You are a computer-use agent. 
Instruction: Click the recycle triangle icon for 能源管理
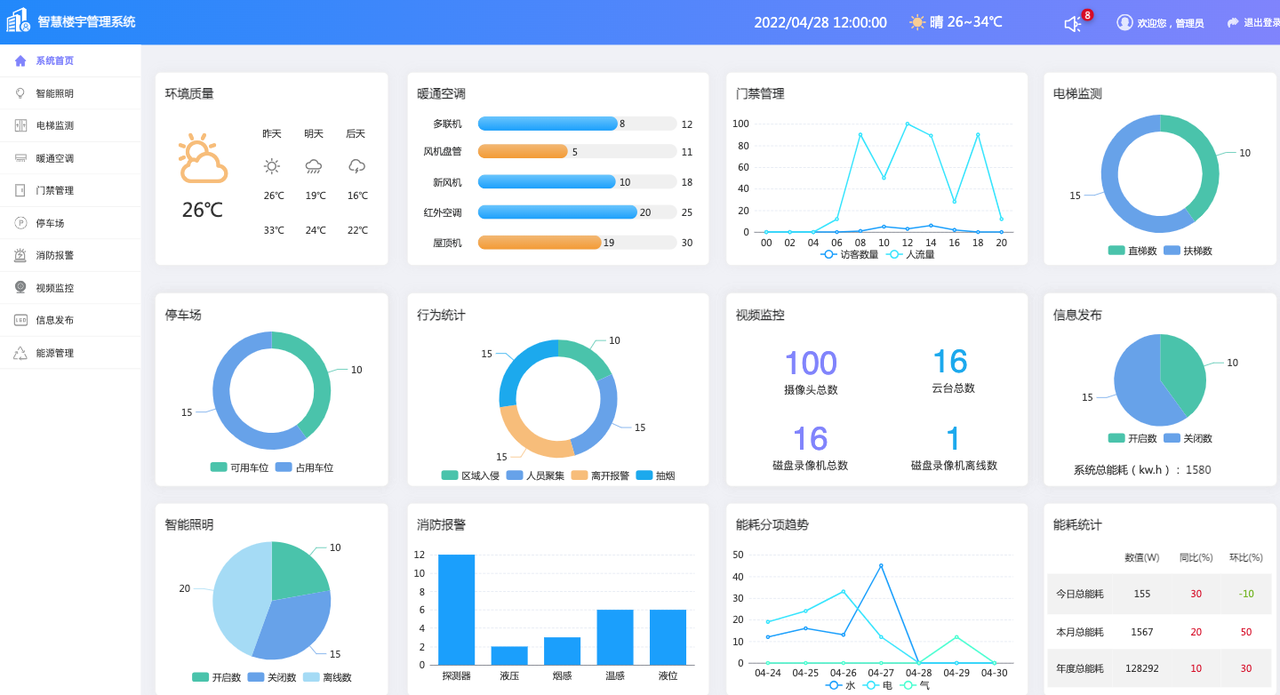20,352
